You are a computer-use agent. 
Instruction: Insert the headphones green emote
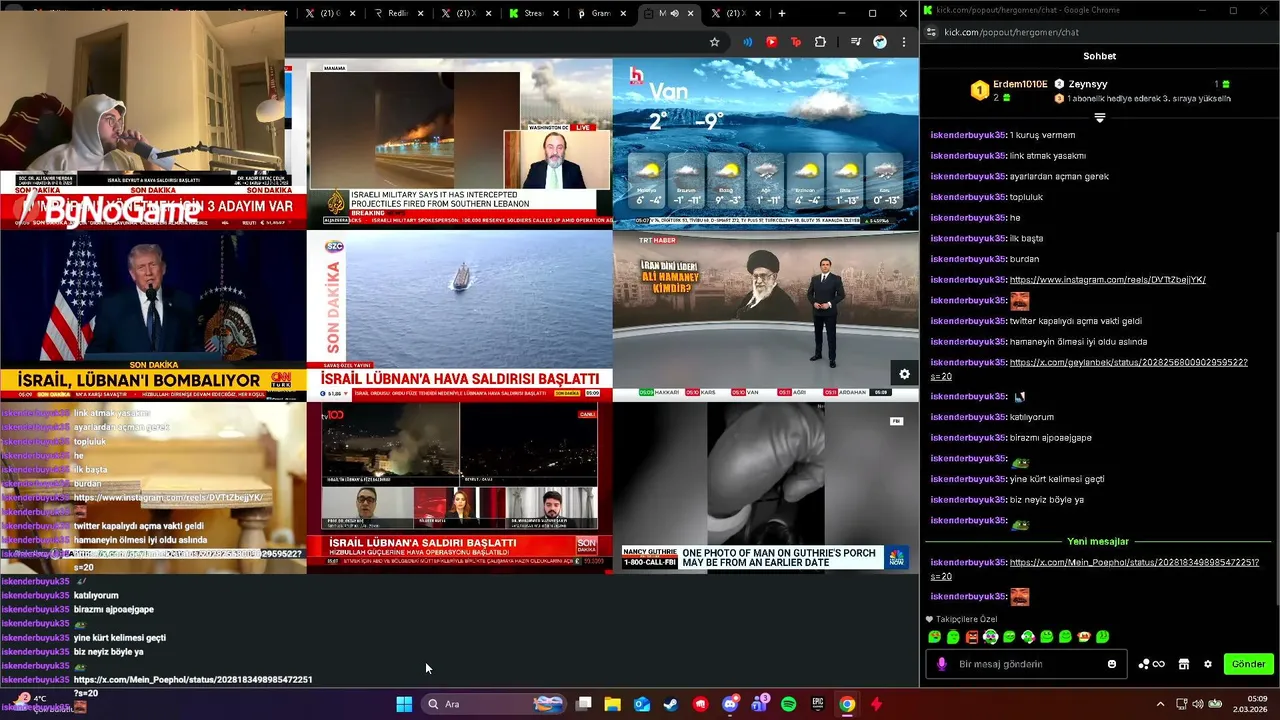[990, 637]
